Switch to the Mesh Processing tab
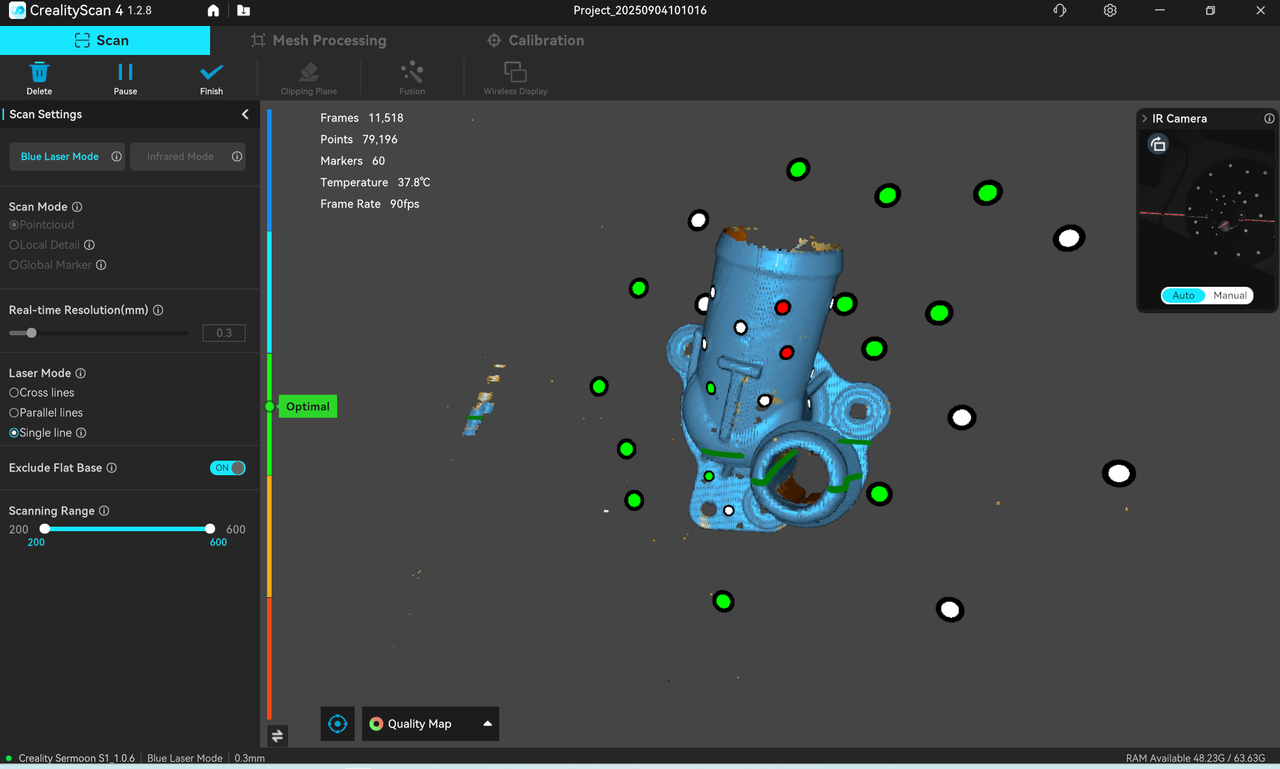This screenshot has width=1280, height=769. [318, 41]
